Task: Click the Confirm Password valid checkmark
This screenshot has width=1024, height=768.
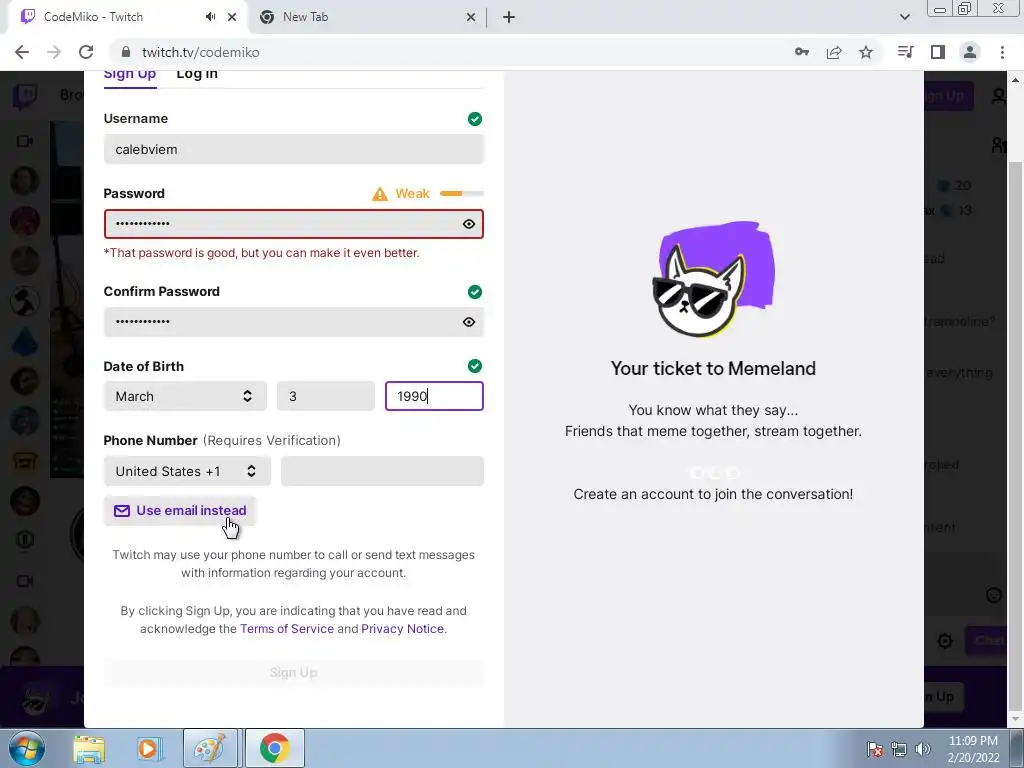Action: (475, 292)
